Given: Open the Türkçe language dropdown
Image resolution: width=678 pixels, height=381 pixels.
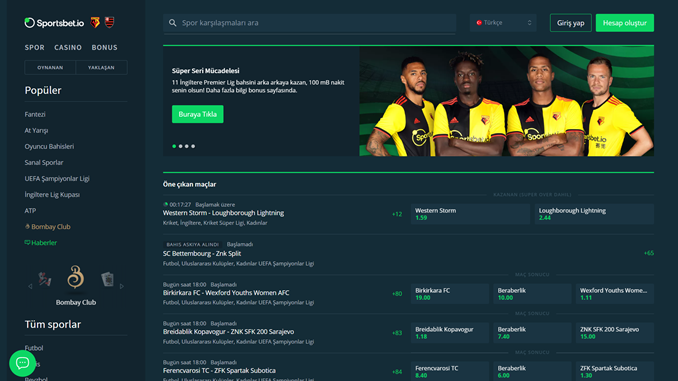Looking at the screenshot, I should (503, 22).
